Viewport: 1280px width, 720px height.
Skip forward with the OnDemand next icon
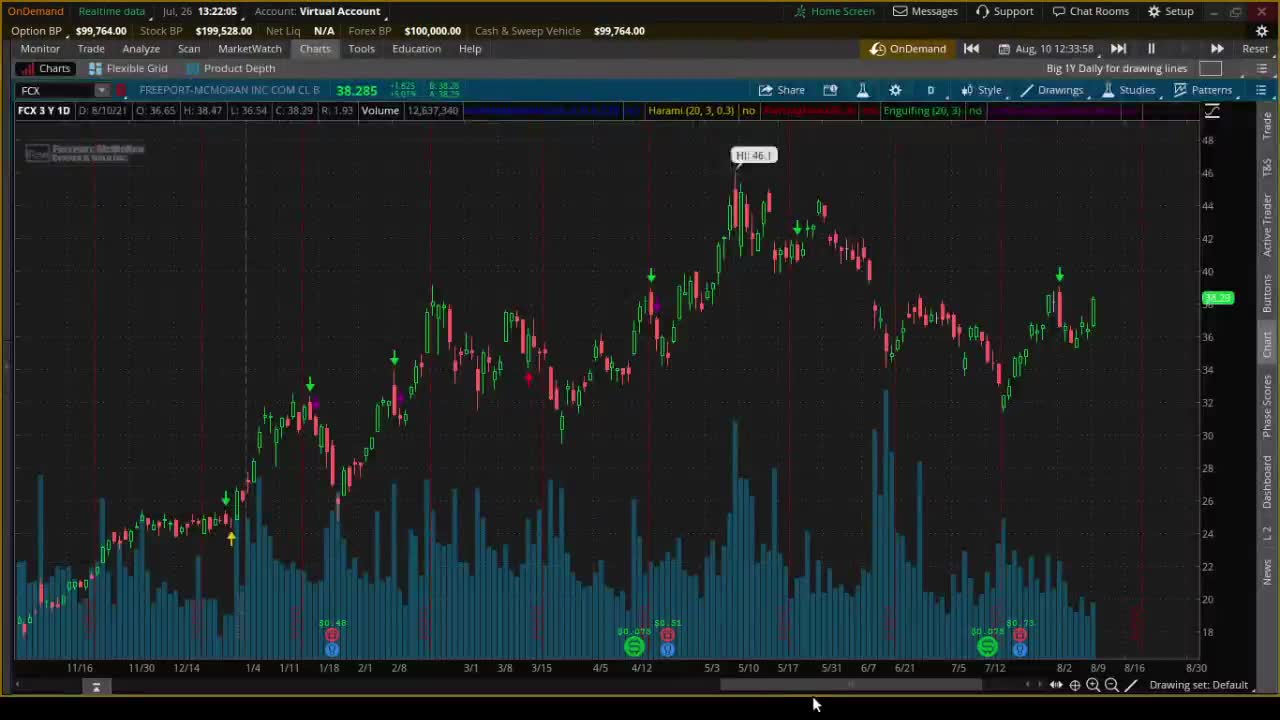(x=1118, y=48)
